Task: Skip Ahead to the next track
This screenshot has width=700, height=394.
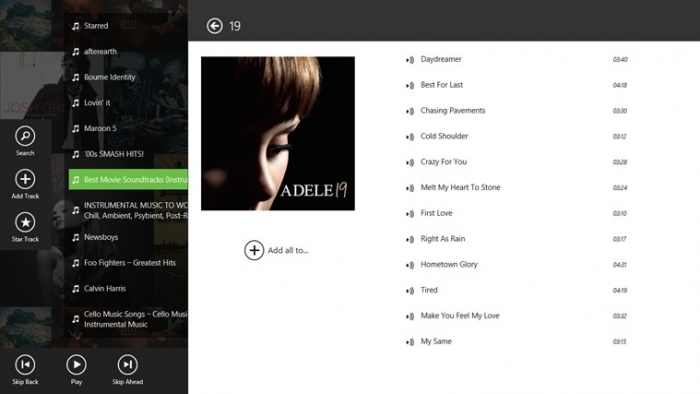Action: tap(128, 365)
